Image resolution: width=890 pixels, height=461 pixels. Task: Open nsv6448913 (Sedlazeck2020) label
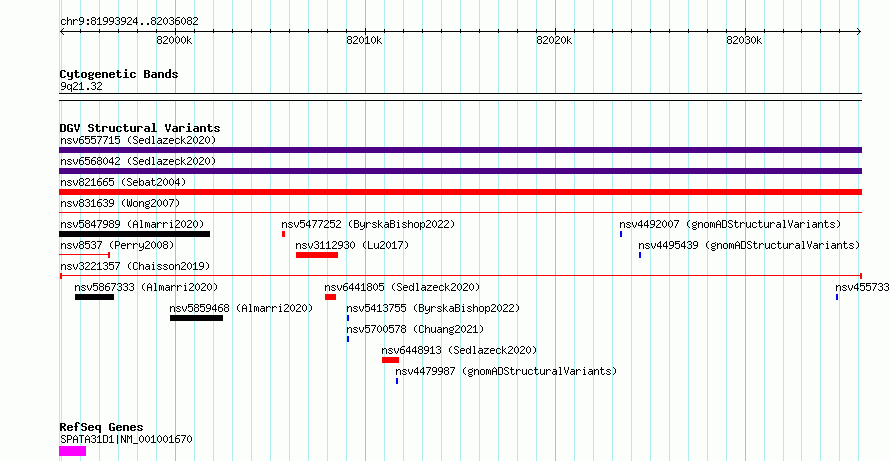click(x=459, y=350)
